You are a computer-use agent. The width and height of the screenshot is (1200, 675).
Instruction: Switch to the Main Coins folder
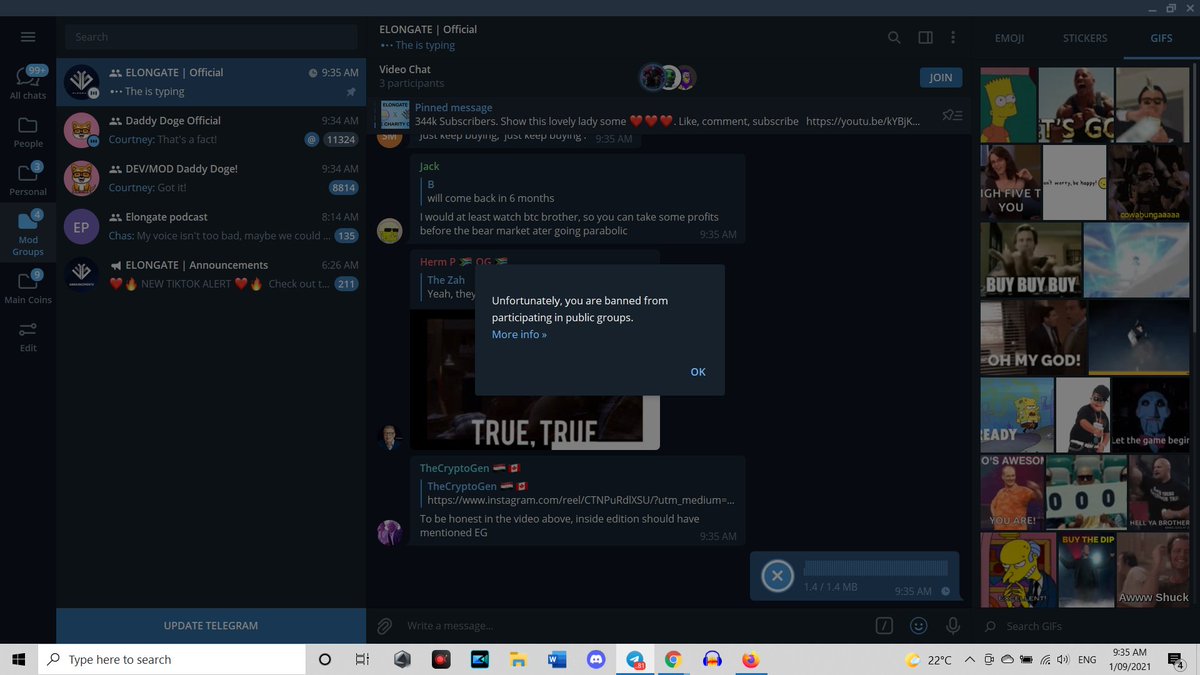tap(28, 288)
